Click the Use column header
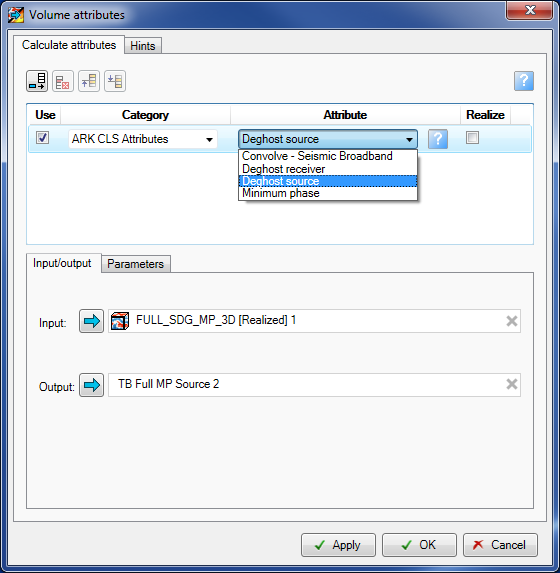Screen dimensions: 560x573 45,115
